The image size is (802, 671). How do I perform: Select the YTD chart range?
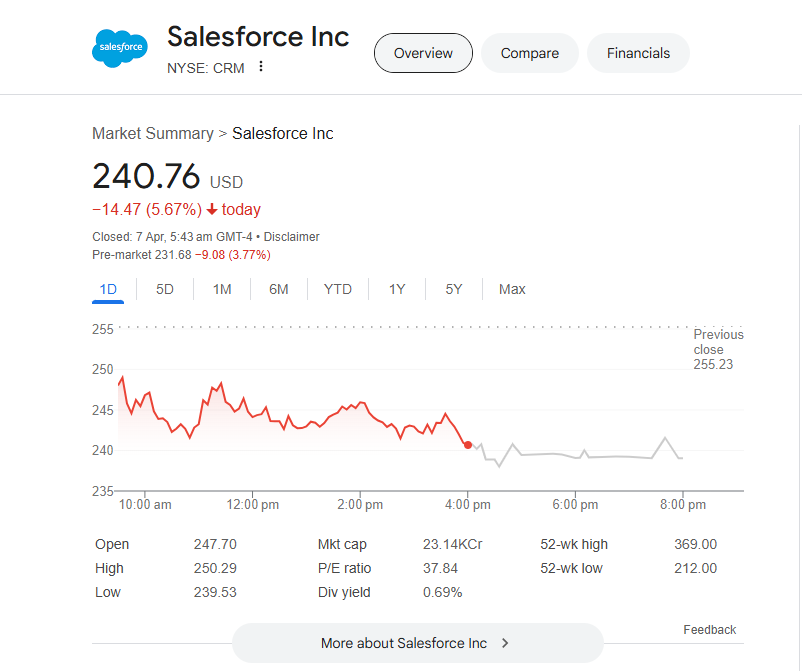[x=338, y=289]
